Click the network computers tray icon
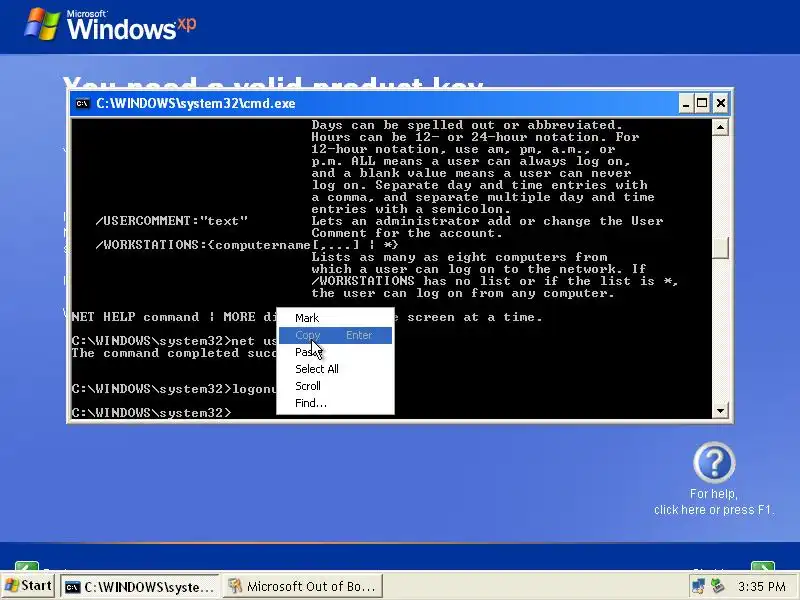 click(698, 586)
